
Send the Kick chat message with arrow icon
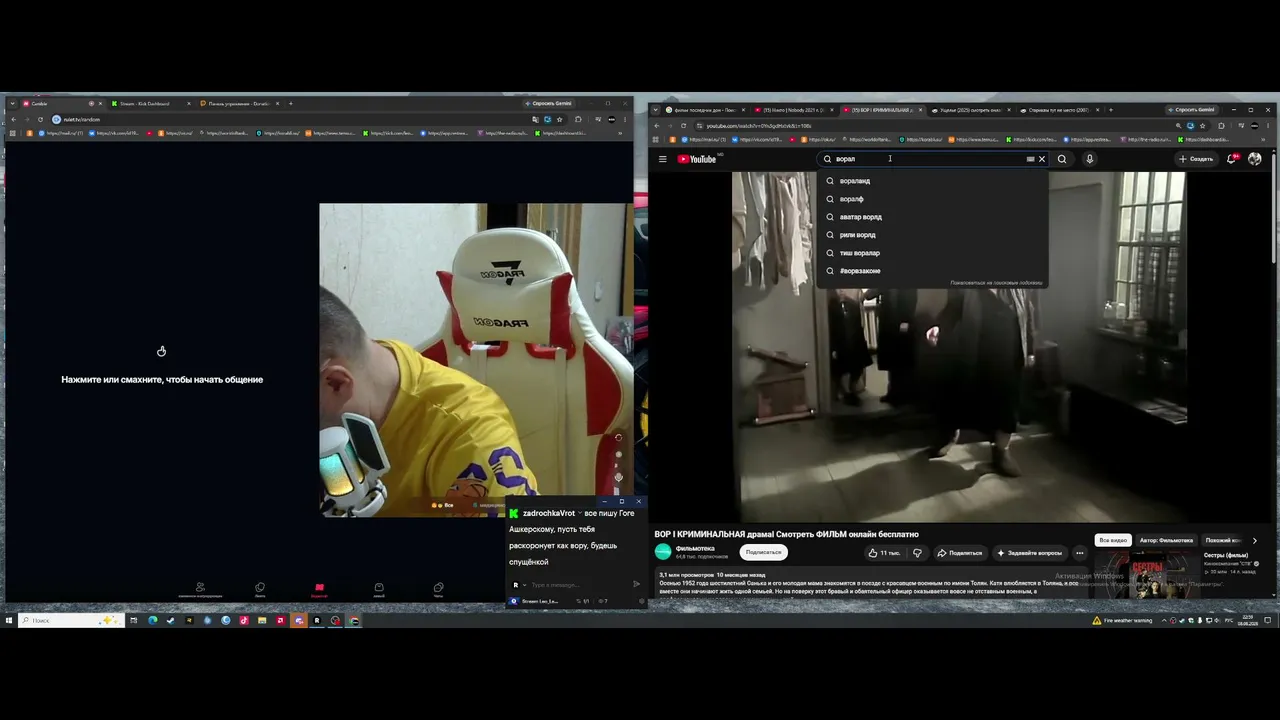coord(636,585)
